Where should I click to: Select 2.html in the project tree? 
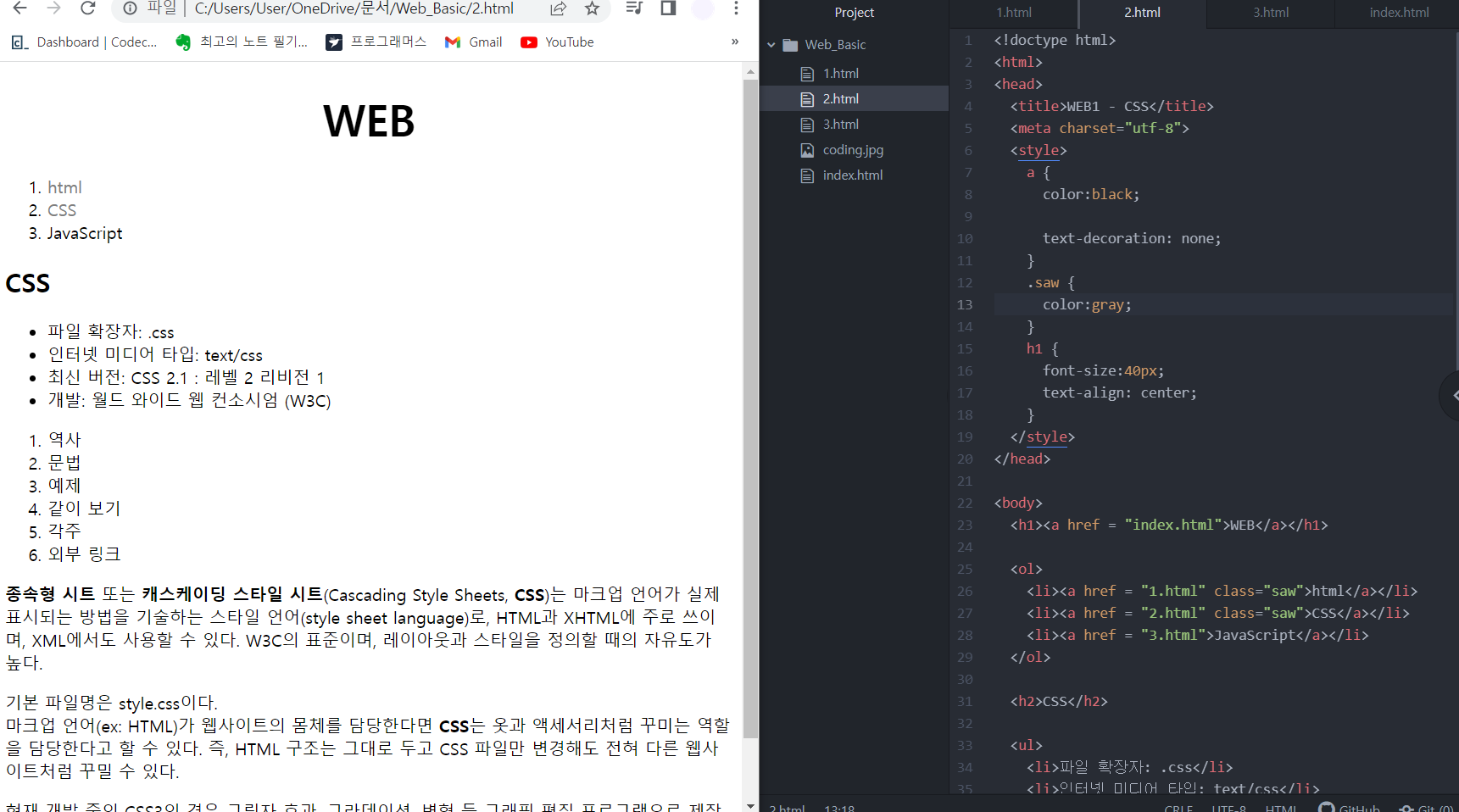point(854,99)
